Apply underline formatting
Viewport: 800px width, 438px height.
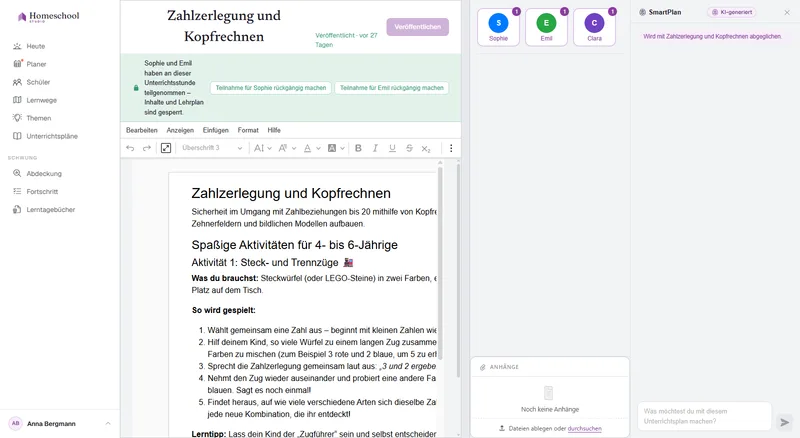point(392,148)
